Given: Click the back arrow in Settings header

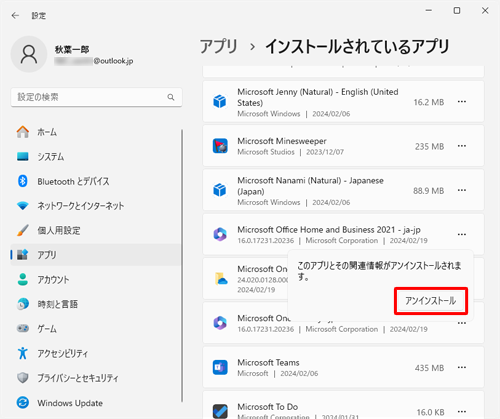Looking at the screenshot, I should [x=15, y=16].
